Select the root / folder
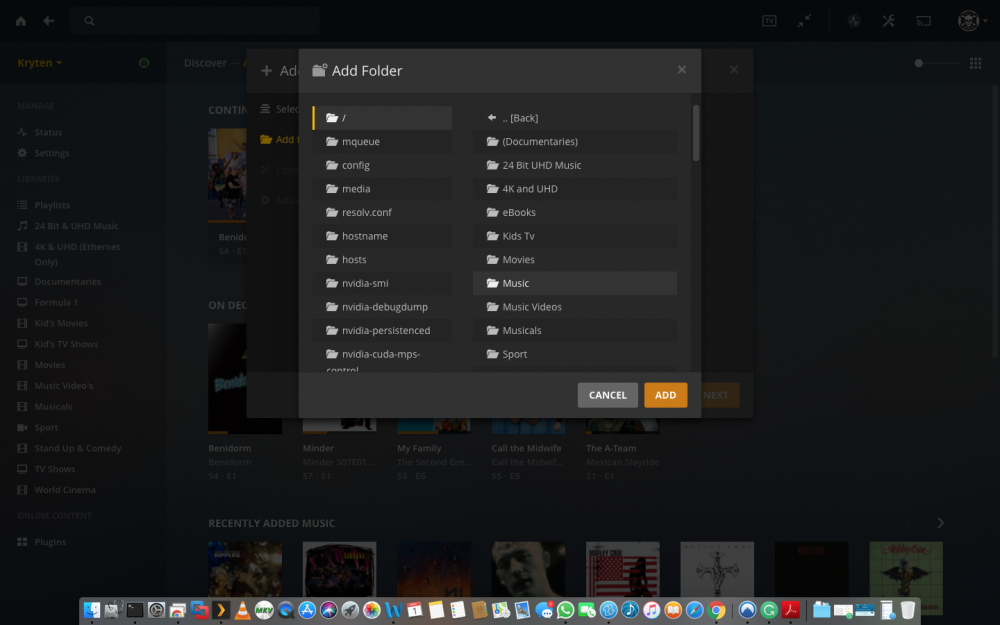This screenshot has width=1000, height=625. coord(383,118)
